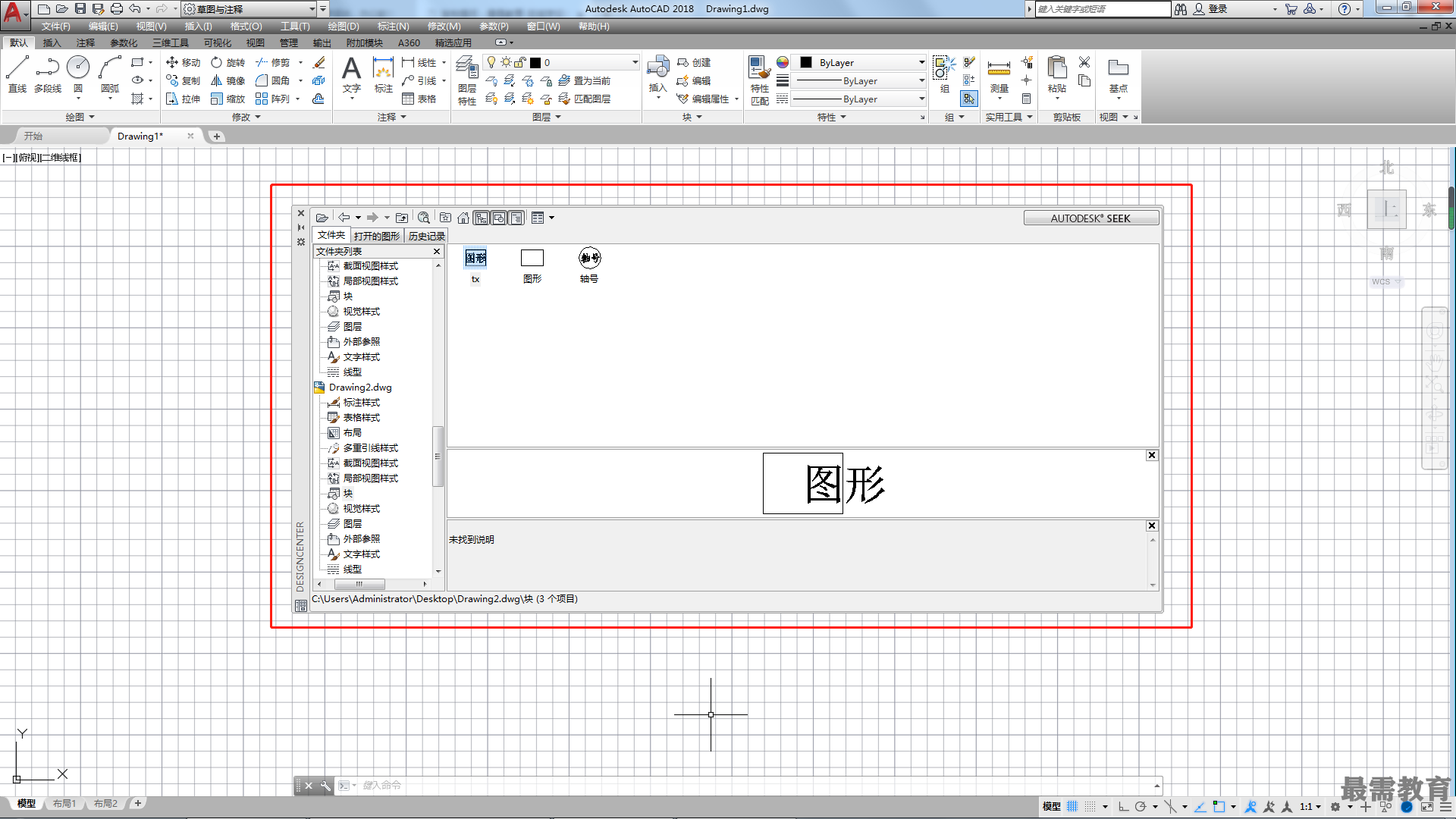The width and height of the screenshot is (1456, 819).
Task: Open the annotation scale 1:1 dropdown
Action: tap(1310, 807)
